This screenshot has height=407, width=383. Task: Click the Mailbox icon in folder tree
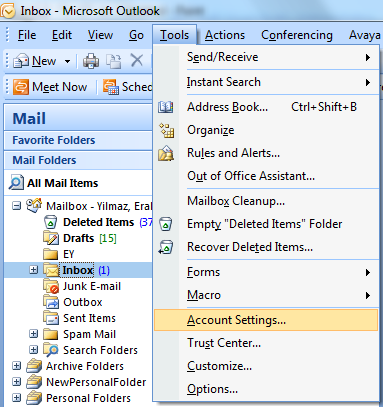[x=34, y=206]
